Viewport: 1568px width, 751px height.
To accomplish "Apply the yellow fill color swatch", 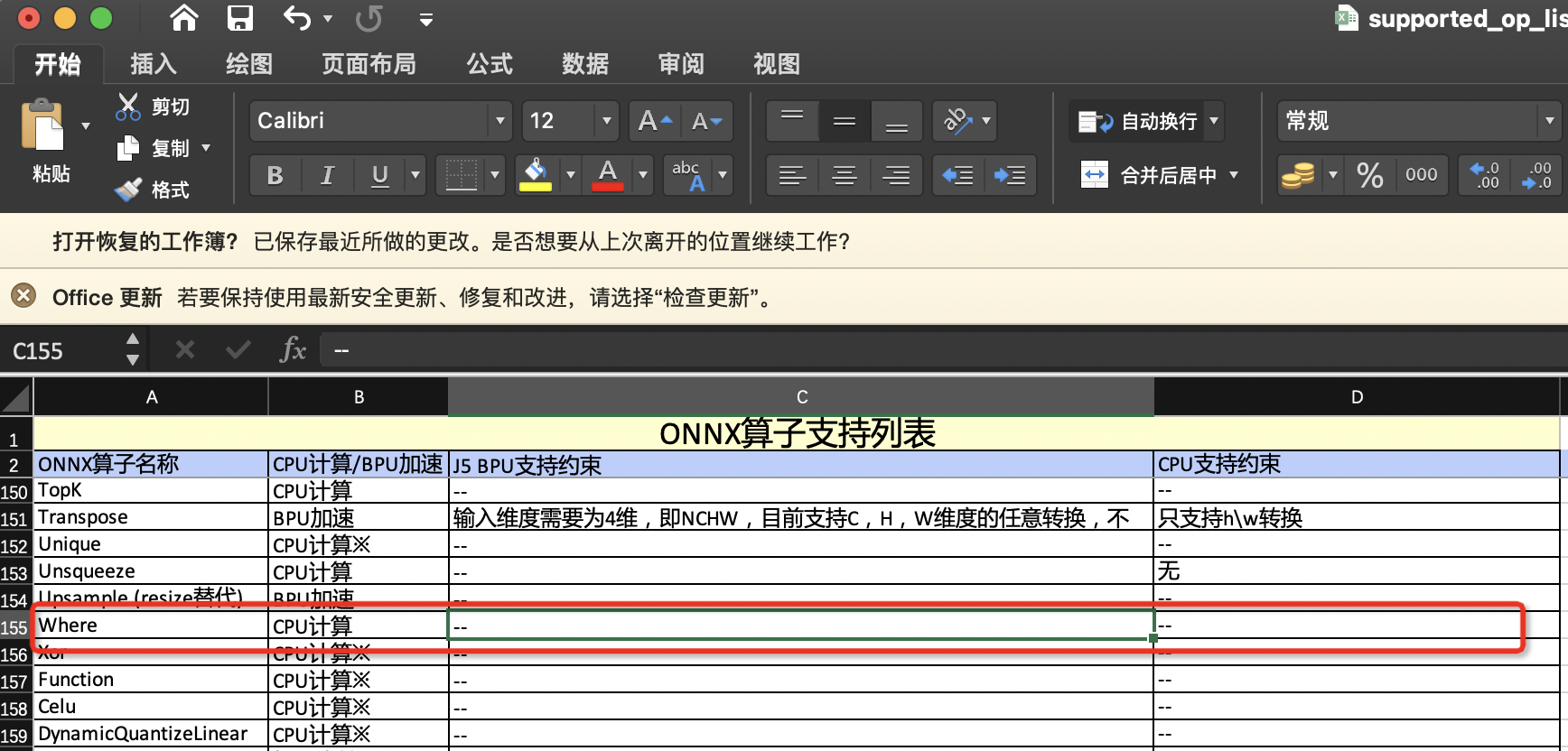I will click(x=536, y=175).
